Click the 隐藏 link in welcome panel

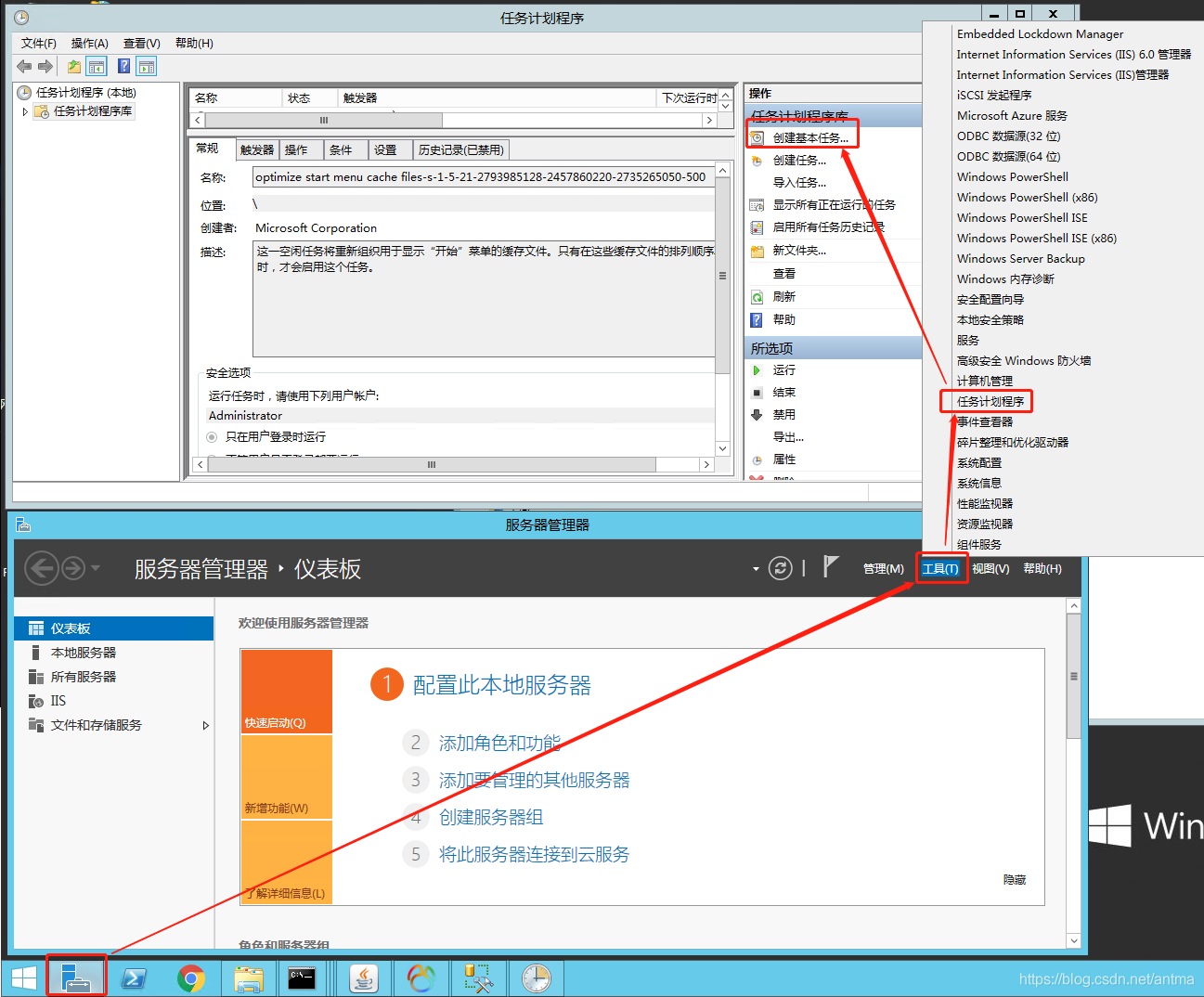(x=1014, y=879)
